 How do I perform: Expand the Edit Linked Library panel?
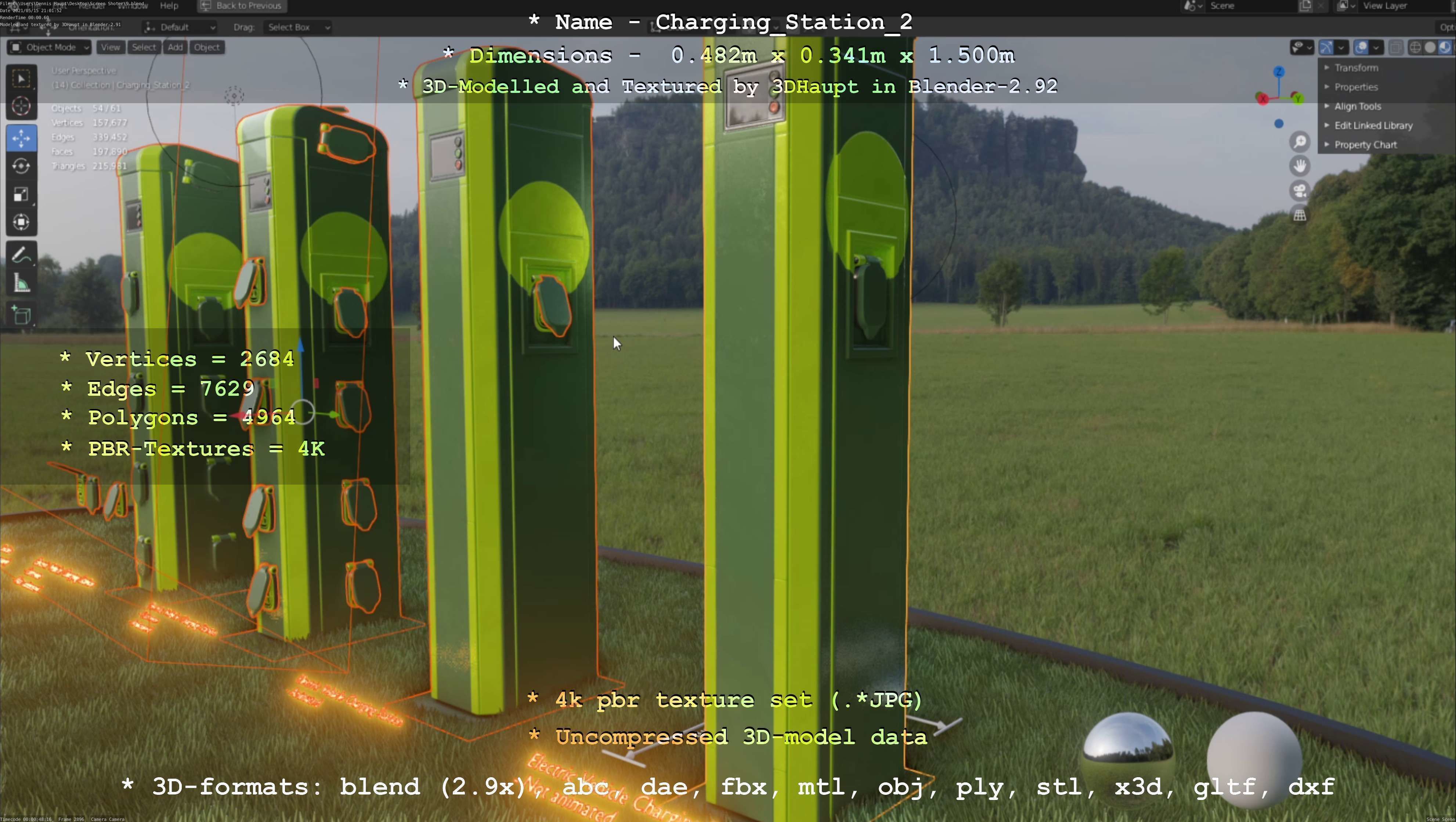coord(1373,126)
